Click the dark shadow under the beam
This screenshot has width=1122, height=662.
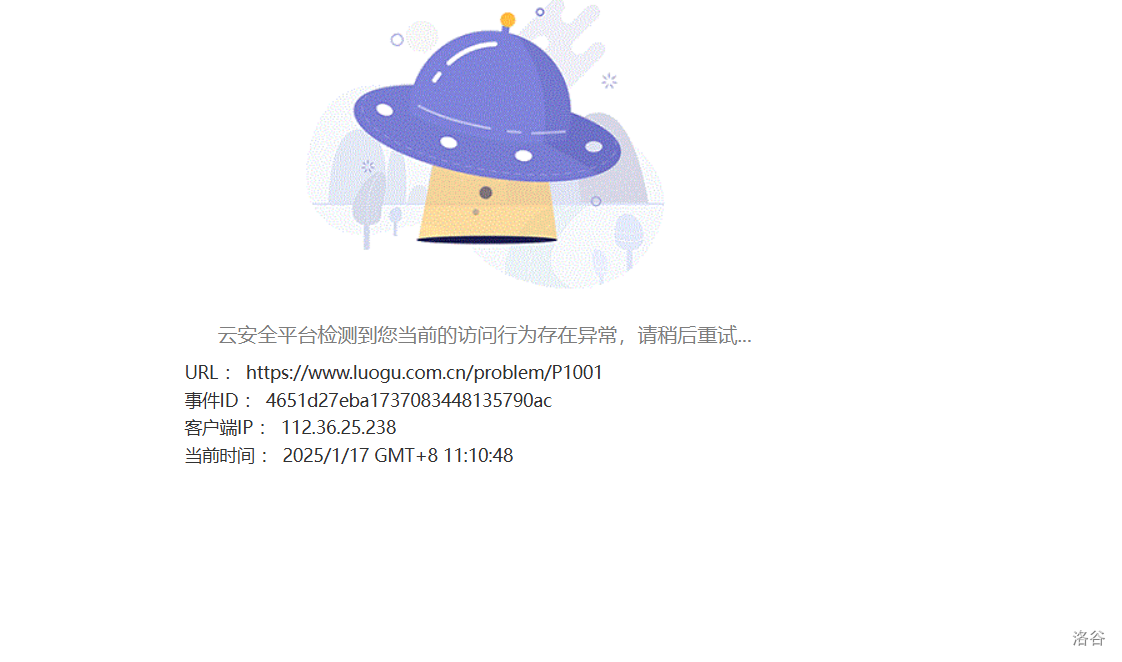(x=487, y=240)
